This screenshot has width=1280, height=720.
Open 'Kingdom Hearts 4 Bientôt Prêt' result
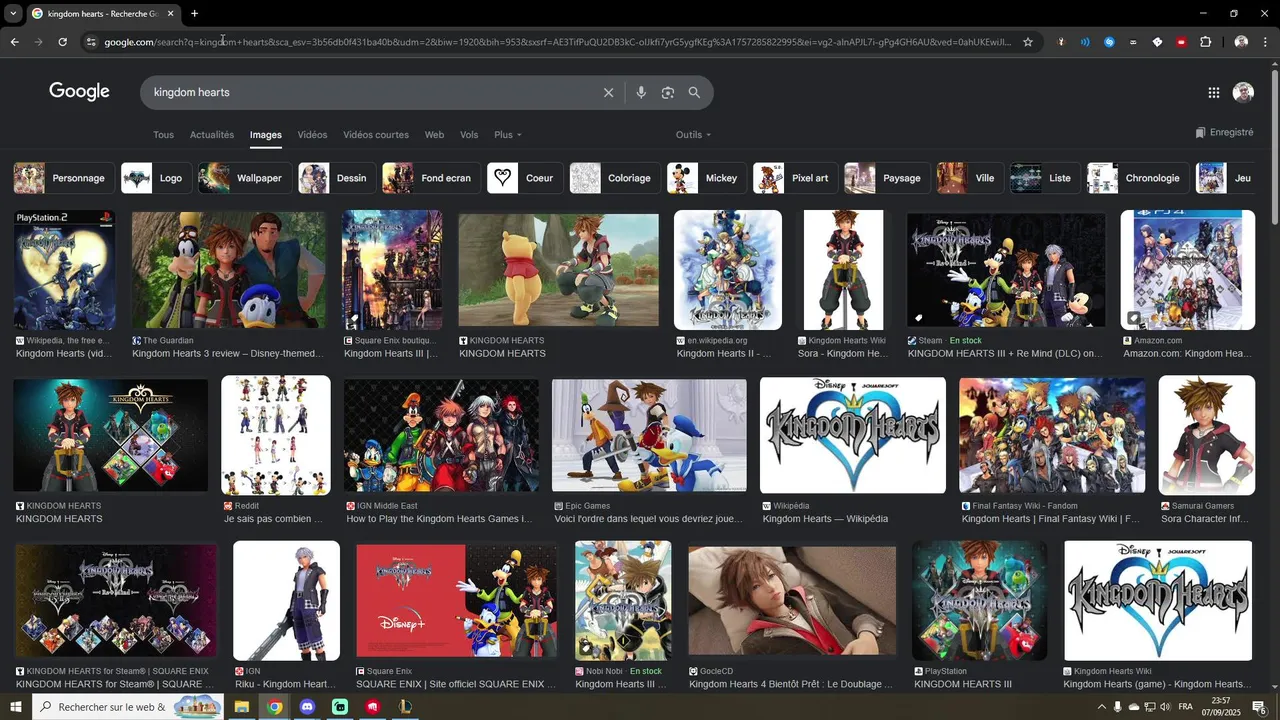791,684
